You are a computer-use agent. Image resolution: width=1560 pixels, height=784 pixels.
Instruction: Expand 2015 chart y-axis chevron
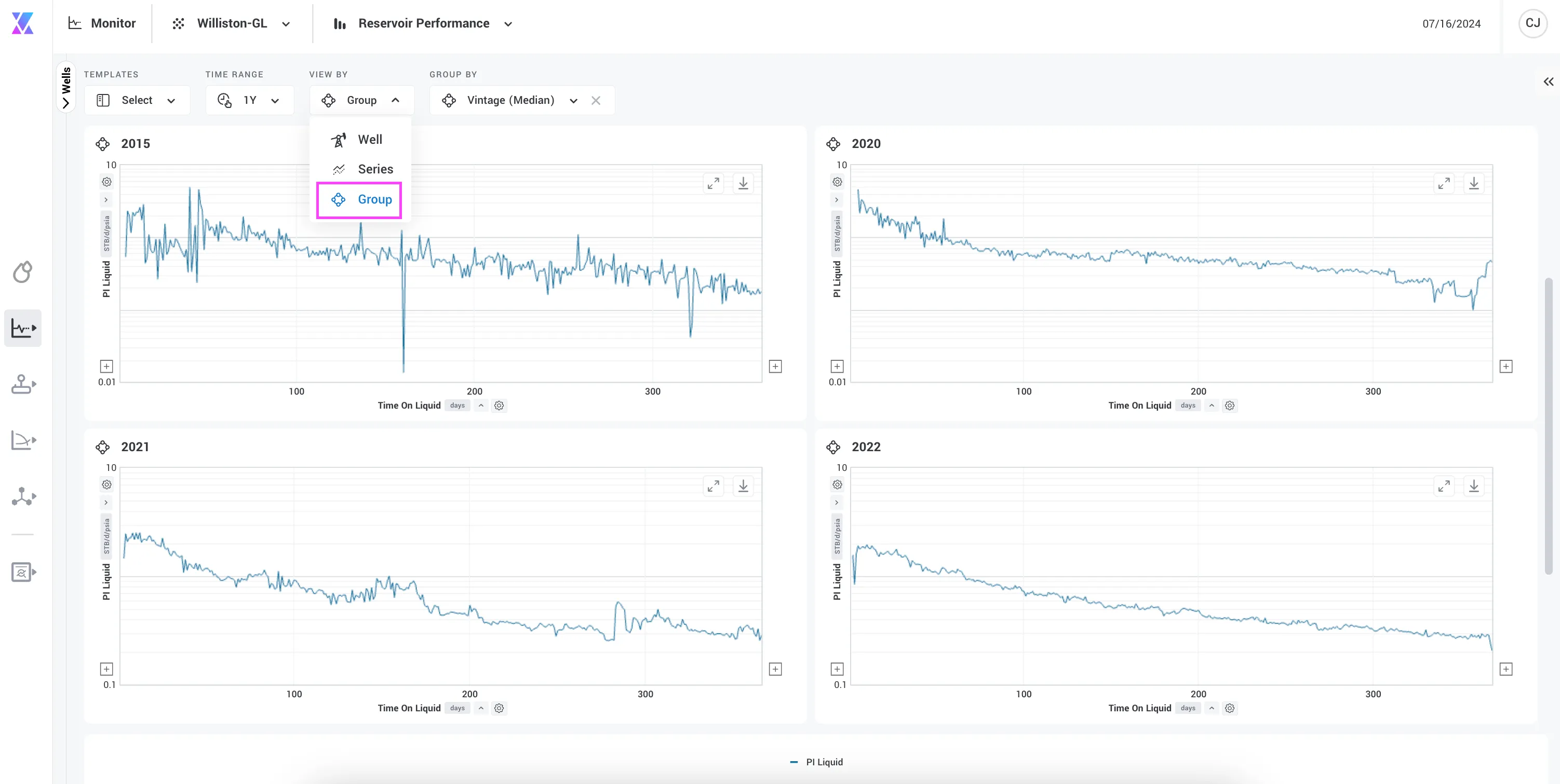[x=106, y=200]
